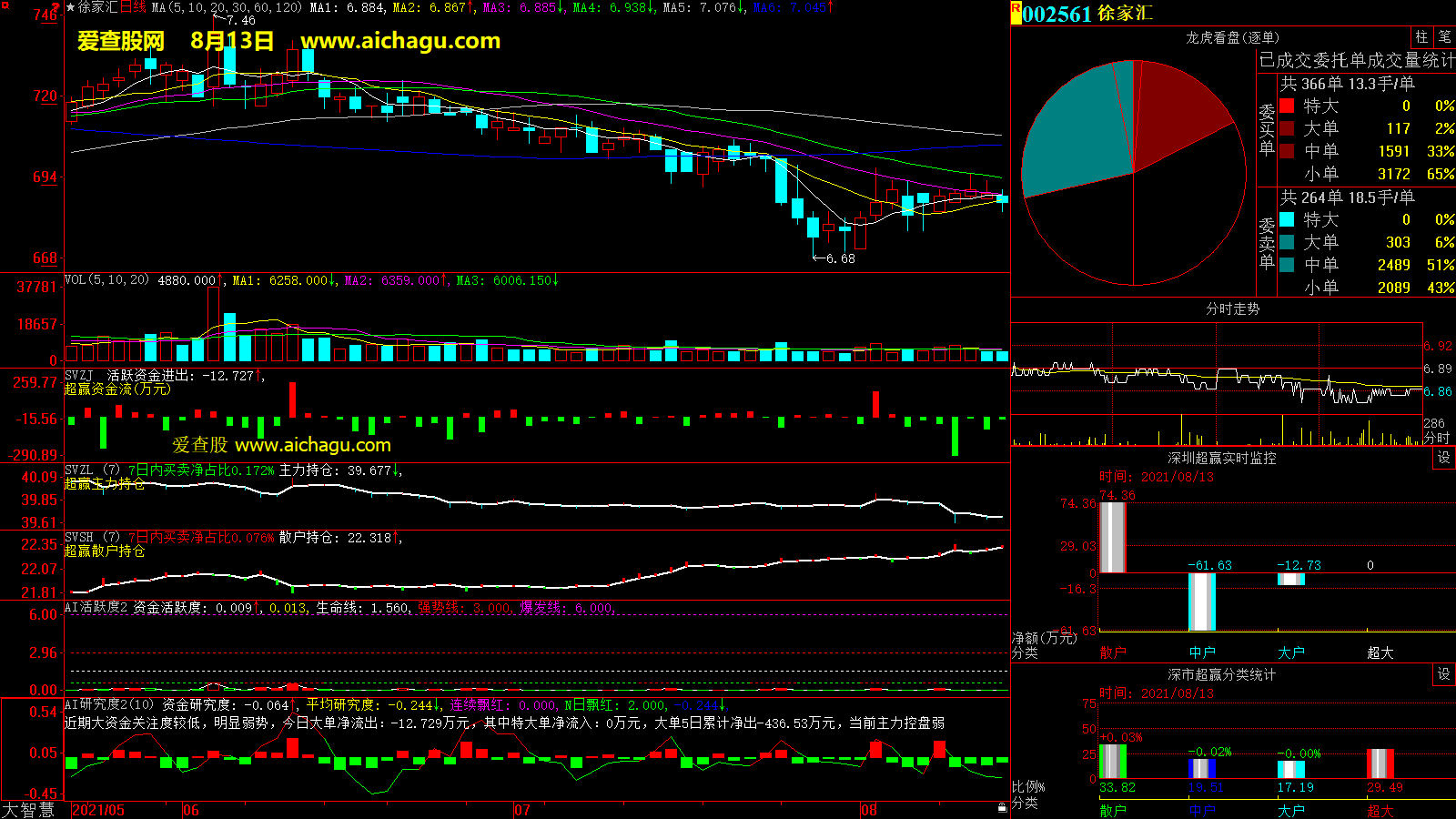The image size is (1456, 819).
Task: Click the 002561 stock code title
Action: coord(1056,14)
